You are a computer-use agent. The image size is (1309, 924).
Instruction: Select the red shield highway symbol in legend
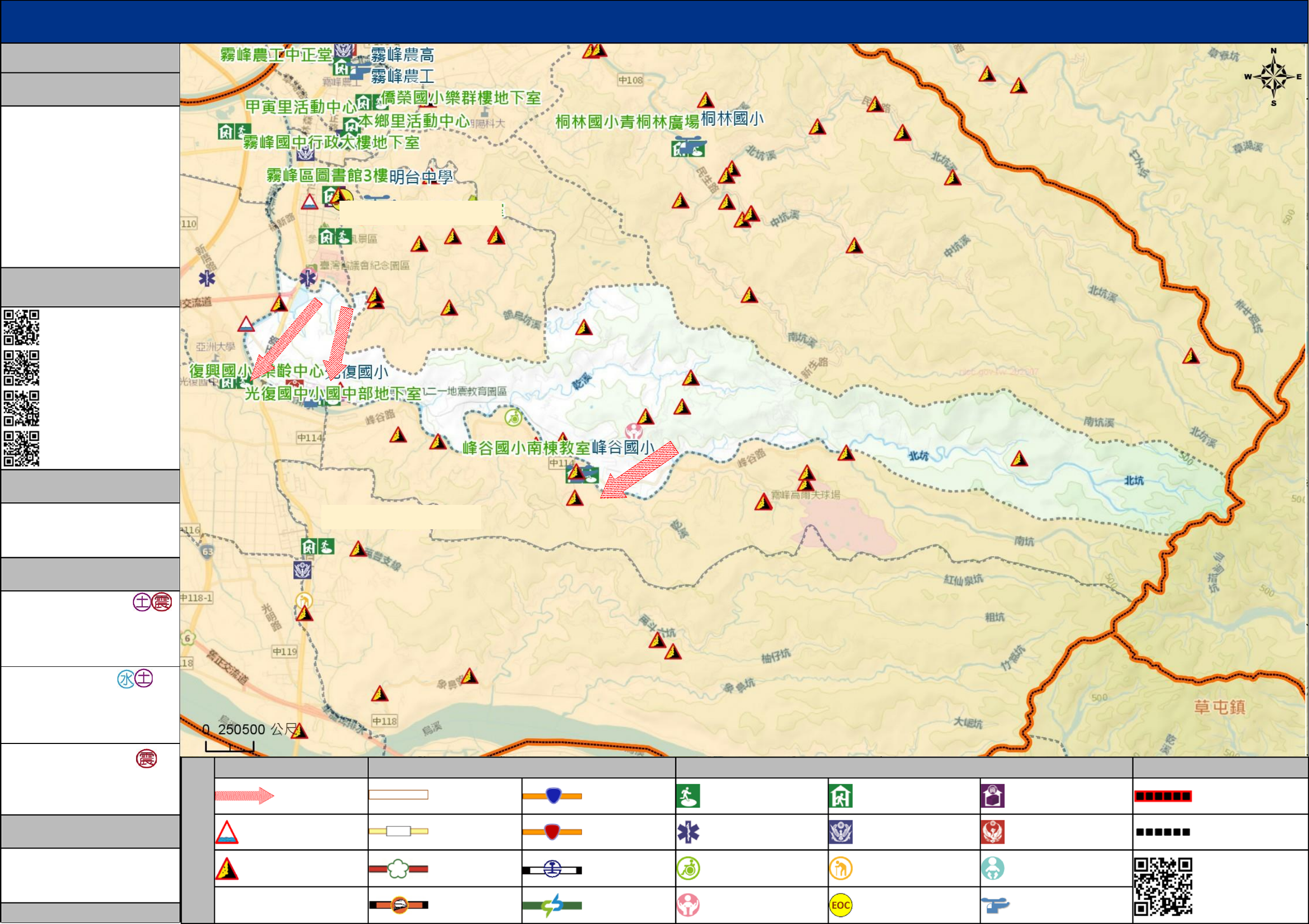[553, 832]
